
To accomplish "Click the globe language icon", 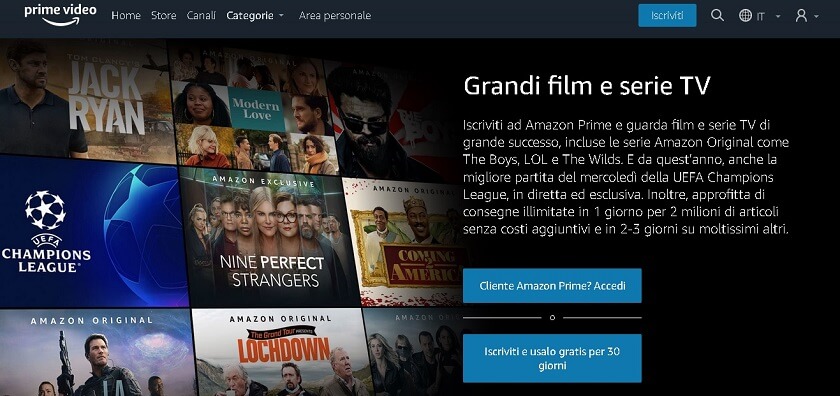I will coord(745,16).
